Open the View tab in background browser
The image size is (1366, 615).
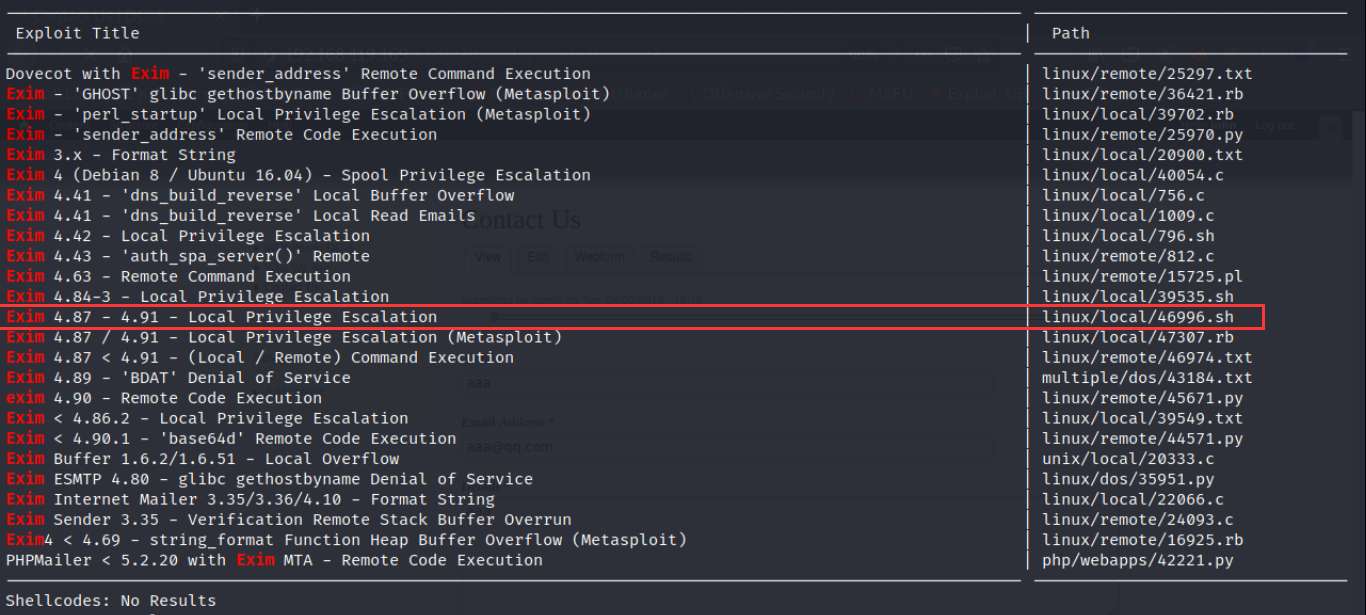point(488,257)
